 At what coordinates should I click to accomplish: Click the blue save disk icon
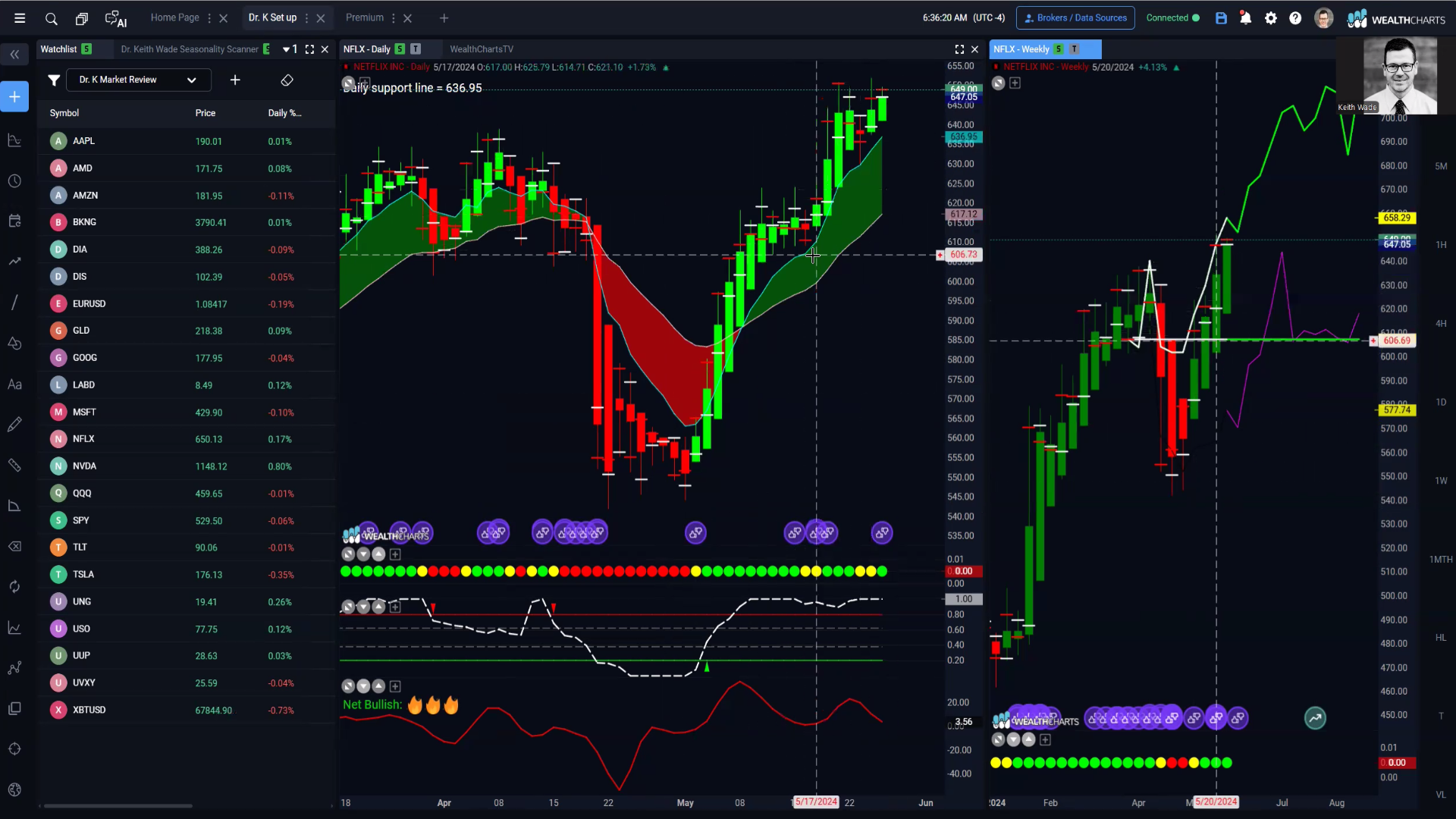point(1221,18)
